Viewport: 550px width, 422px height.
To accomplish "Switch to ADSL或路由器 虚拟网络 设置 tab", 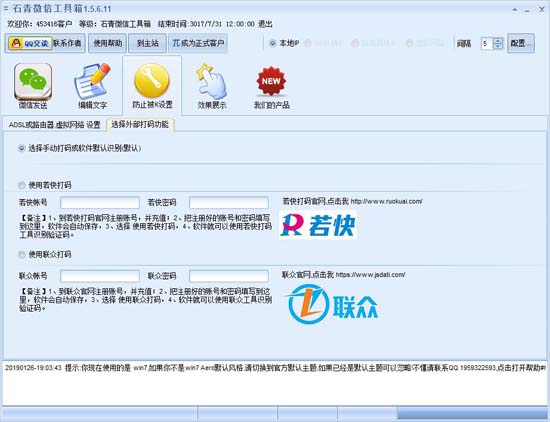I will [54, 125].
